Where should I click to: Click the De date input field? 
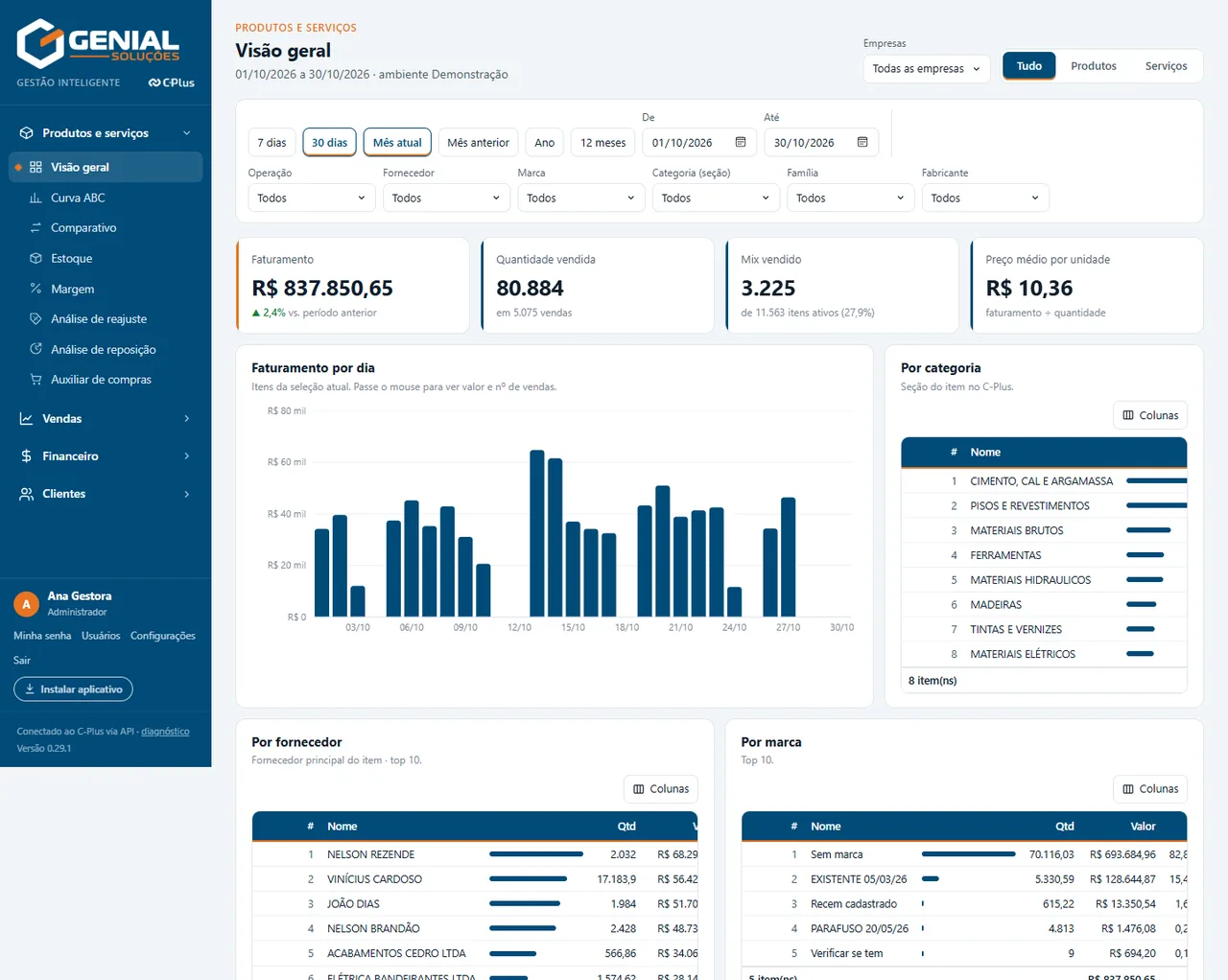click(697, 142)
